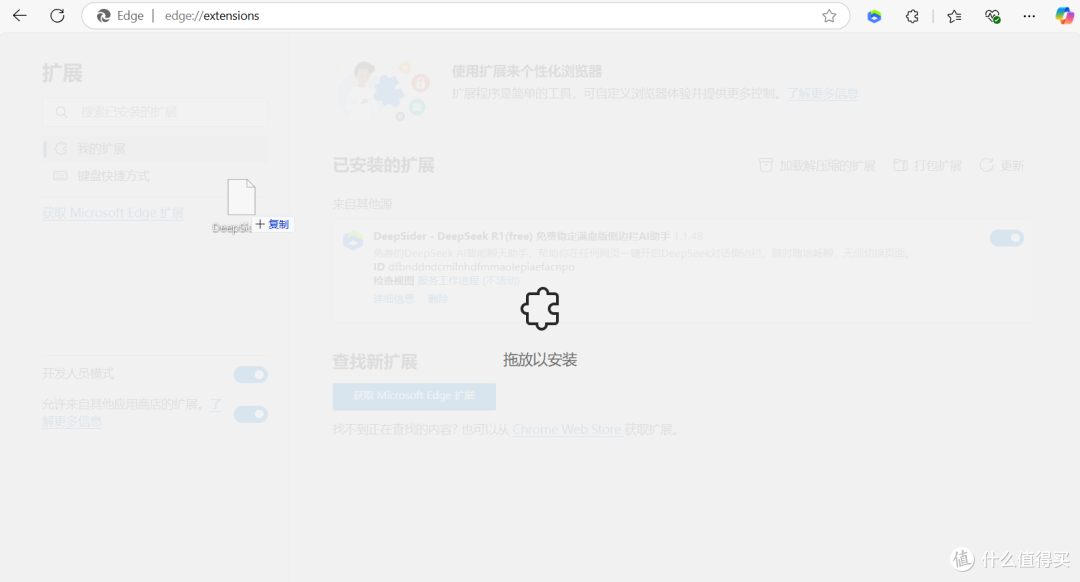The image size is (1080, 582).
Task: Open Settings and more ellipsis menu
Action: click(x=1029, y=16)
